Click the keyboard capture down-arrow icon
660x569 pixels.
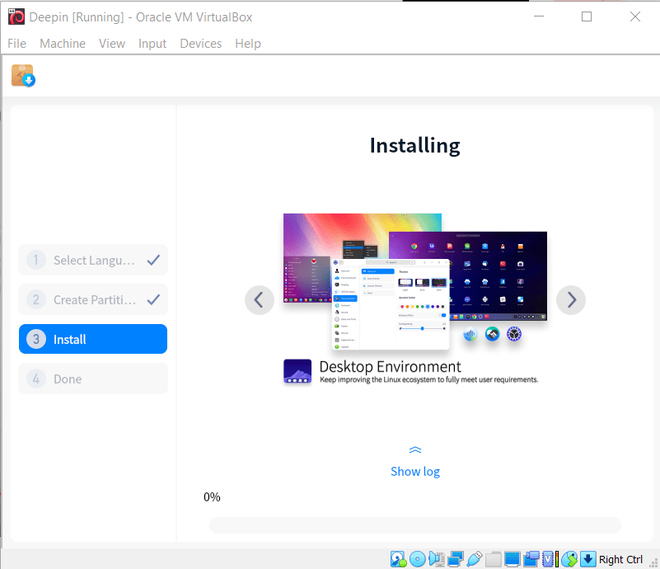point(588,559)
